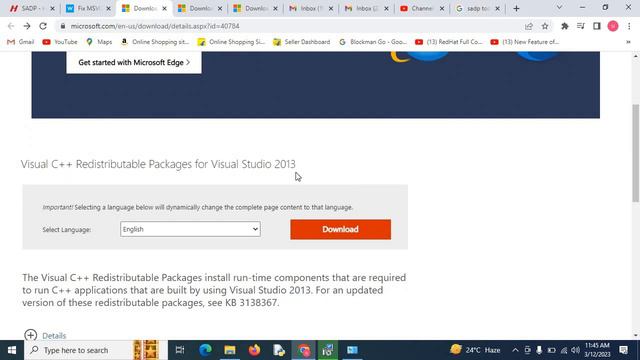
Task: Open the Maps bookmark
Action: coord(99,42)
